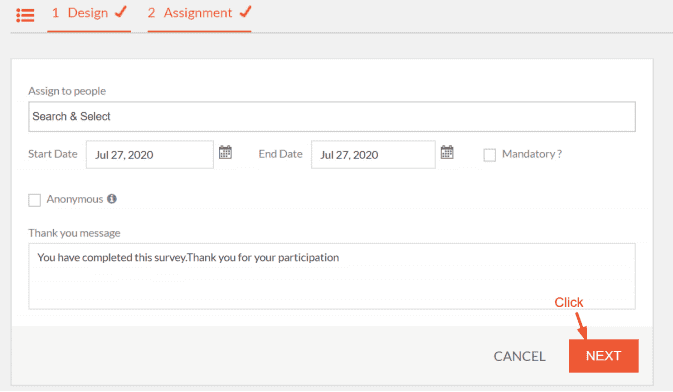Click the checkmark beside Design
The height and width of the screenshot is (392, 673).
121,12
